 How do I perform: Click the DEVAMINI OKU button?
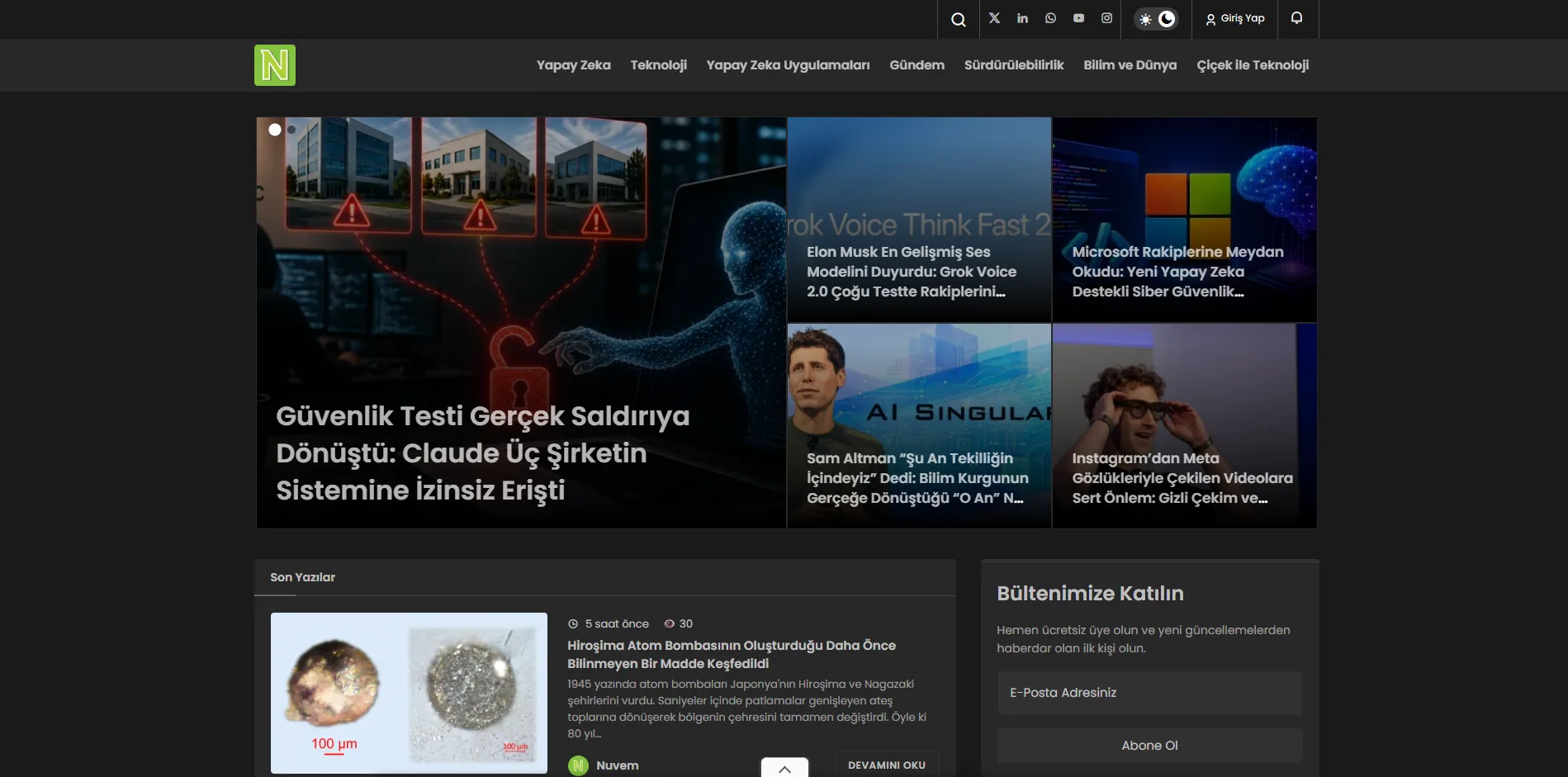pos(887,765)
